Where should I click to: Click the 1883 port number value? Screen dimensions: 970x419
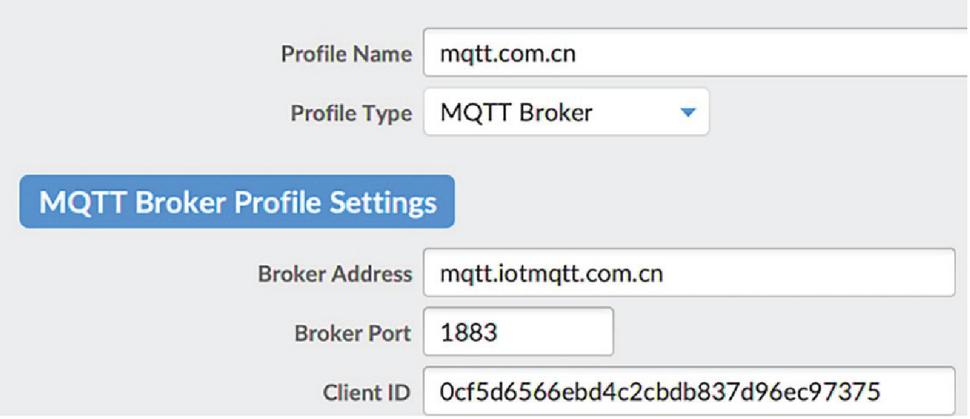point(469,333)
